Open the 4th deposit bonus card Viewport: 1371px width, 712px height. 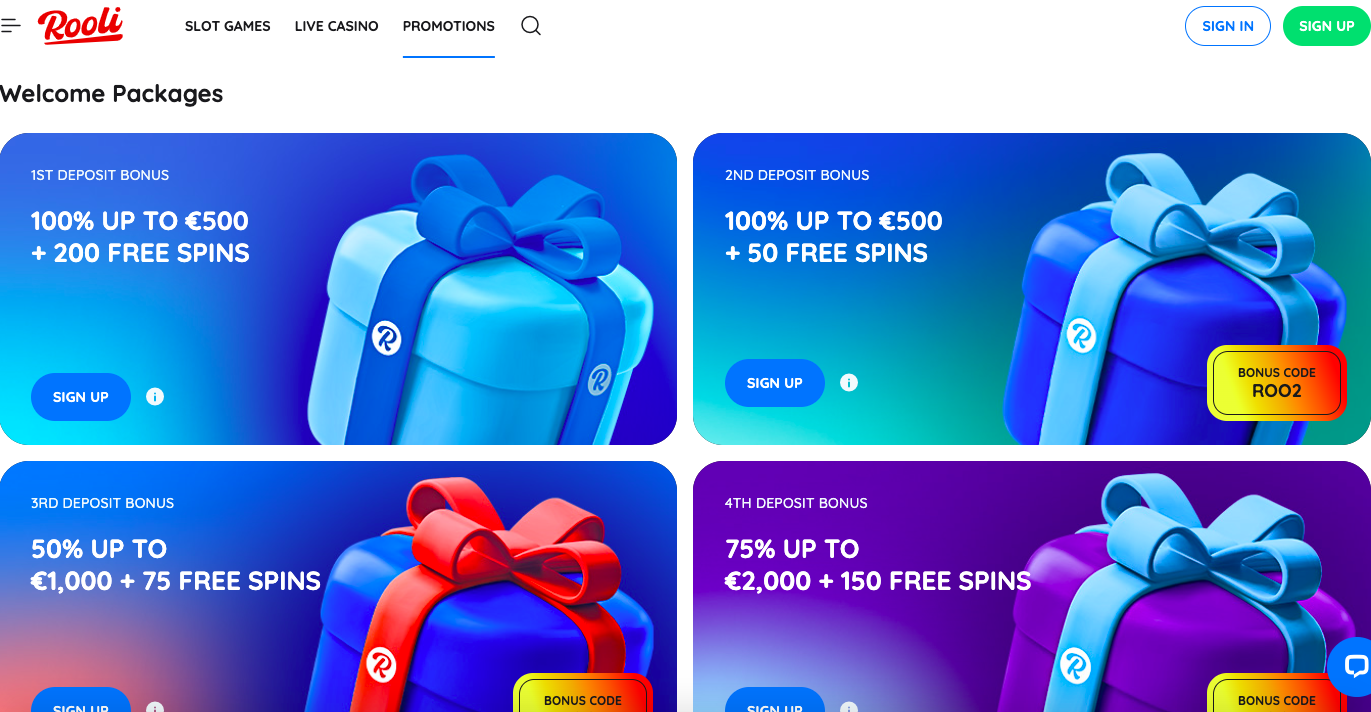pyautogui.click(x=1032, y=587)
